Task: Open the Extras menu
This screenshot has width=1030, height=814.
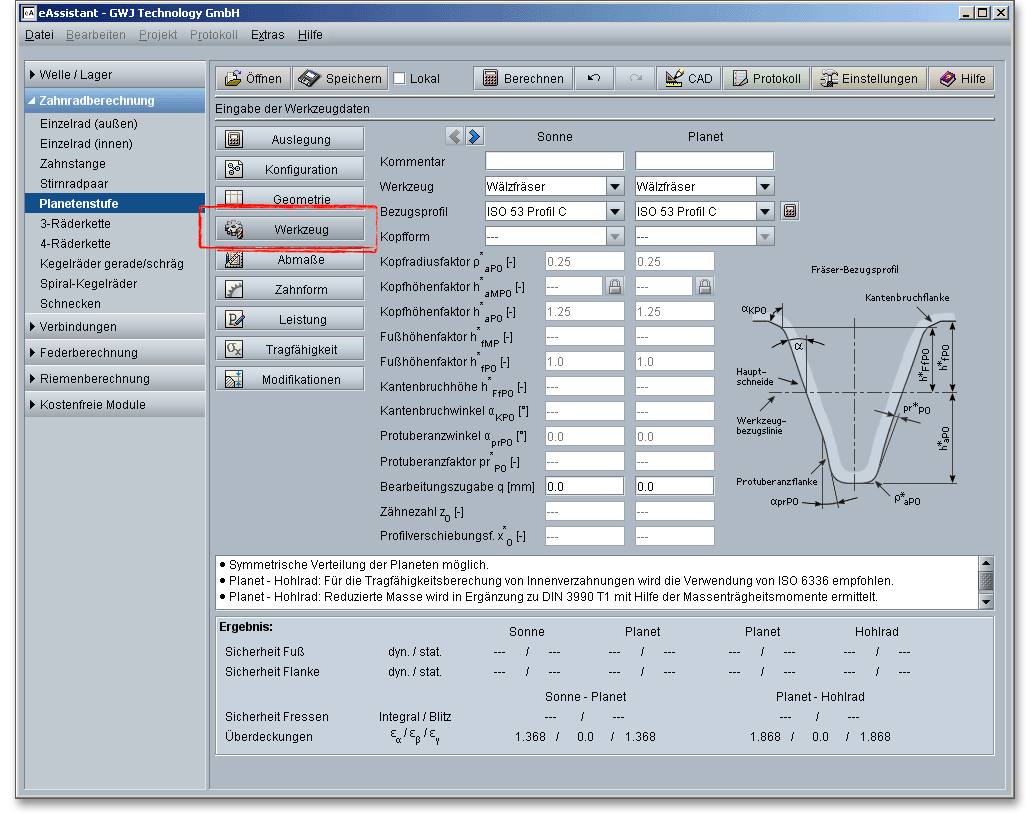Action: [x=267, y=35]
